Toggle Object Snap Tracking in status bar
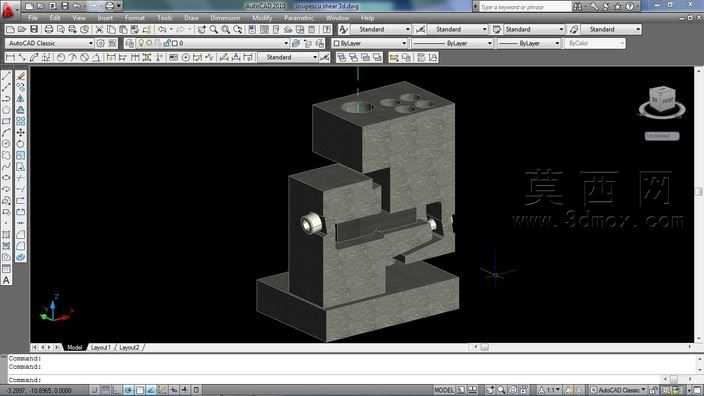 coord(151,390)
